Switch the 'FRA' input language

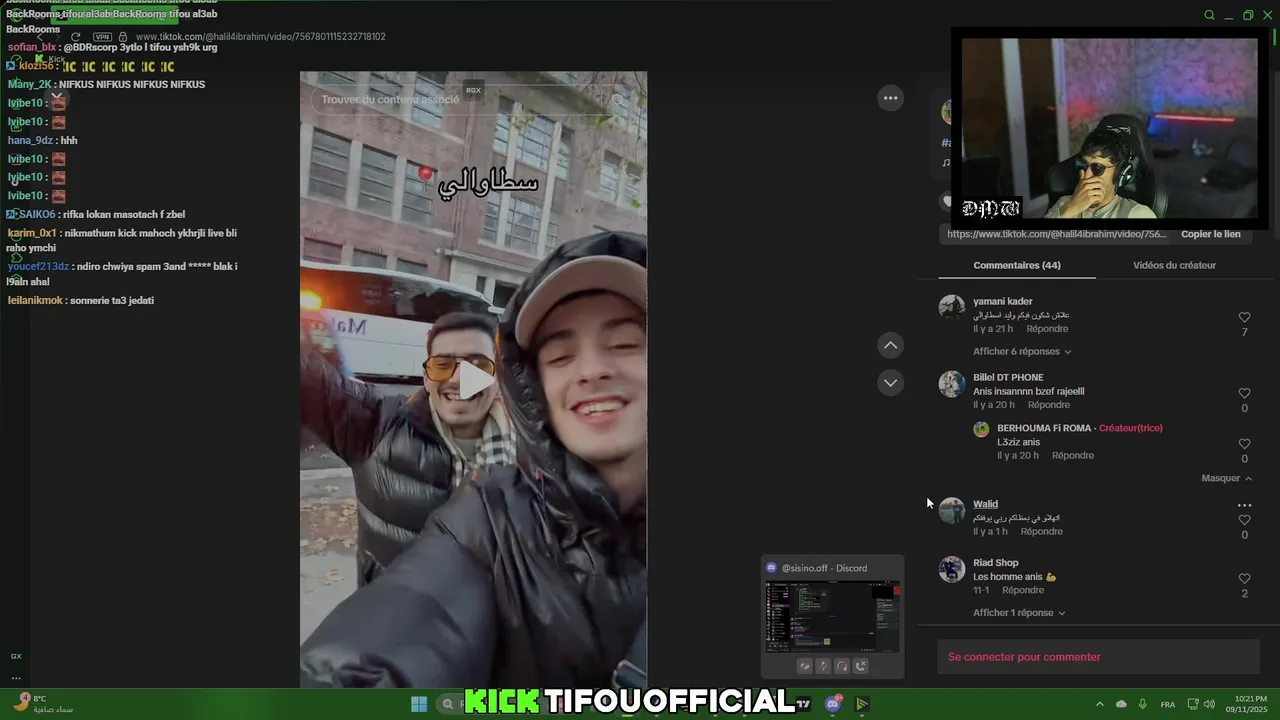coord(1168,705)
